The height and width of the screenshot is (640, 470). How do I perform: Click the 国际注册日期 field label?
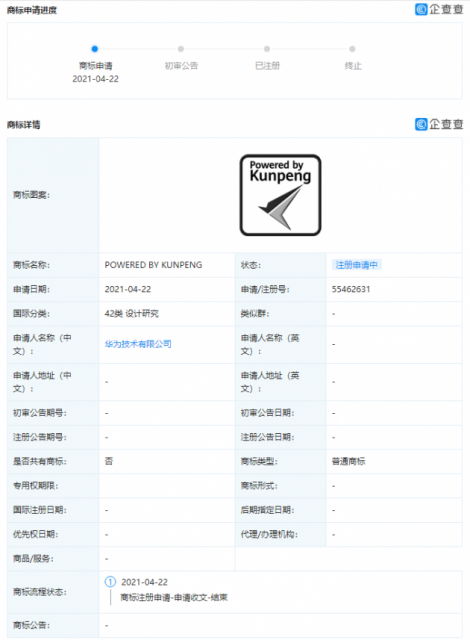[40, 510]
